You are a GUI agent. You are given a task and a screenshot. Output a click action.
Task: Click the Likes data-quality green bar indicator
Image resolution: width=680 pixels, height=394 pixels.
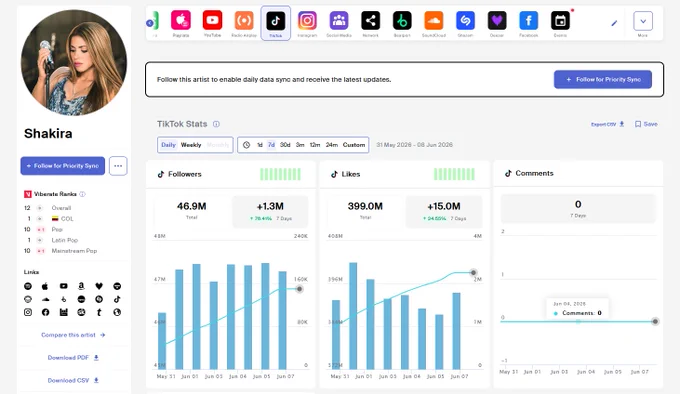pos(454,174)
